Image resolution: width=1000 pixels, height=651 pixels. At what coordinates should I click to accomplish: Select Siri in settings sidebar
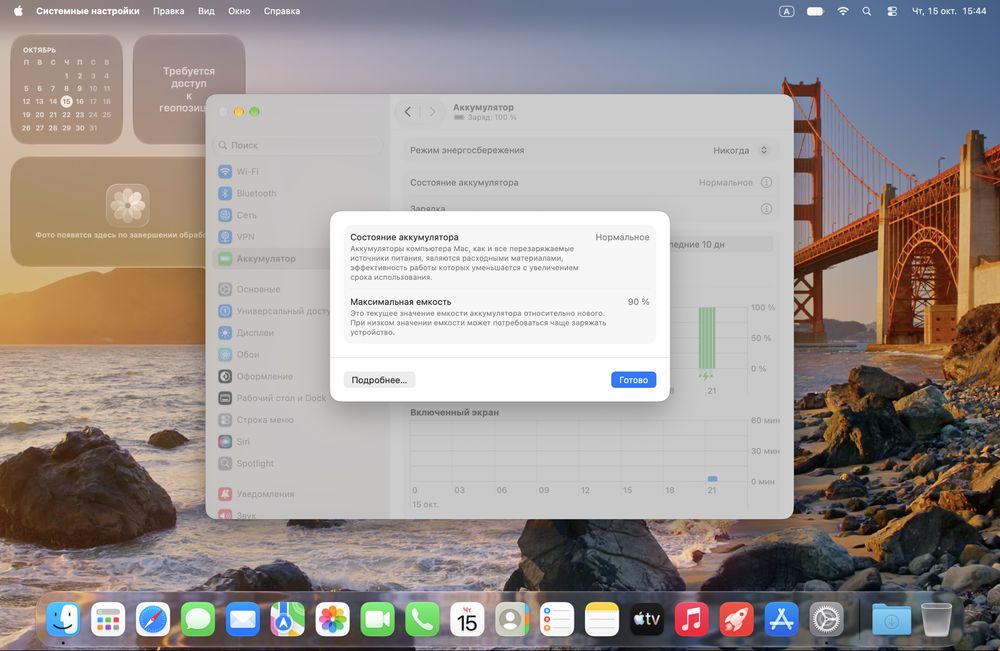(x=298, y=441)
